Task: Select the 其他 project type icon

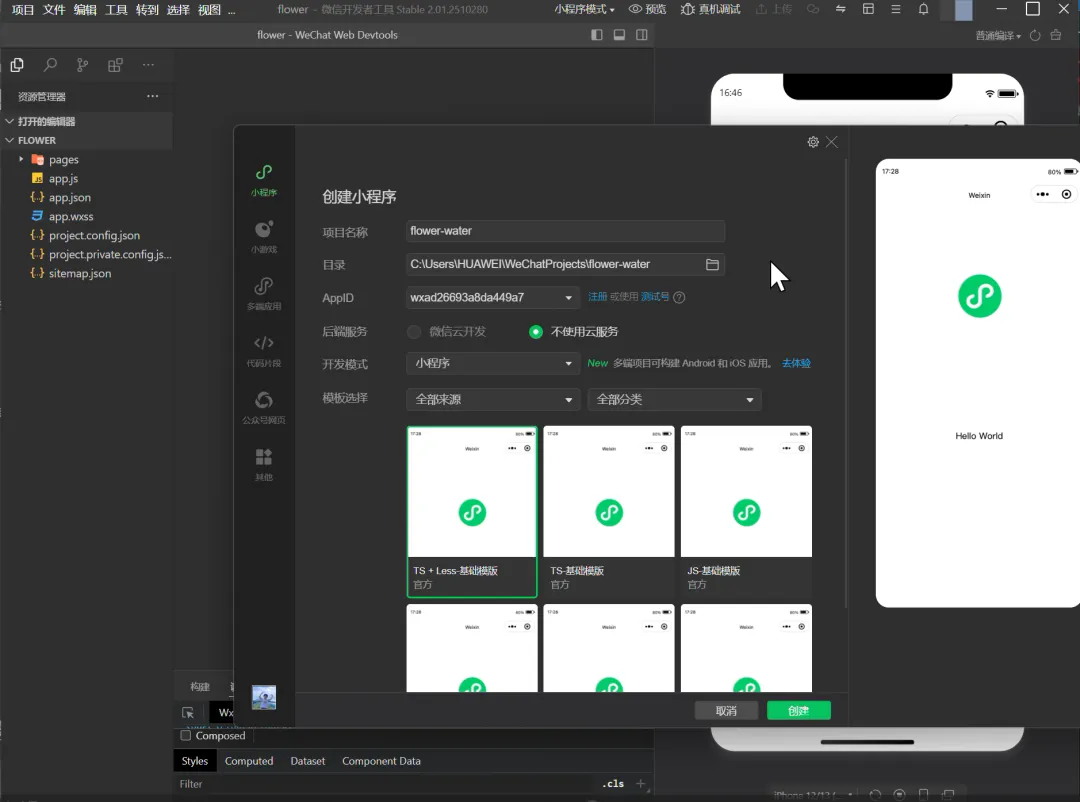Action: [264, 464]
